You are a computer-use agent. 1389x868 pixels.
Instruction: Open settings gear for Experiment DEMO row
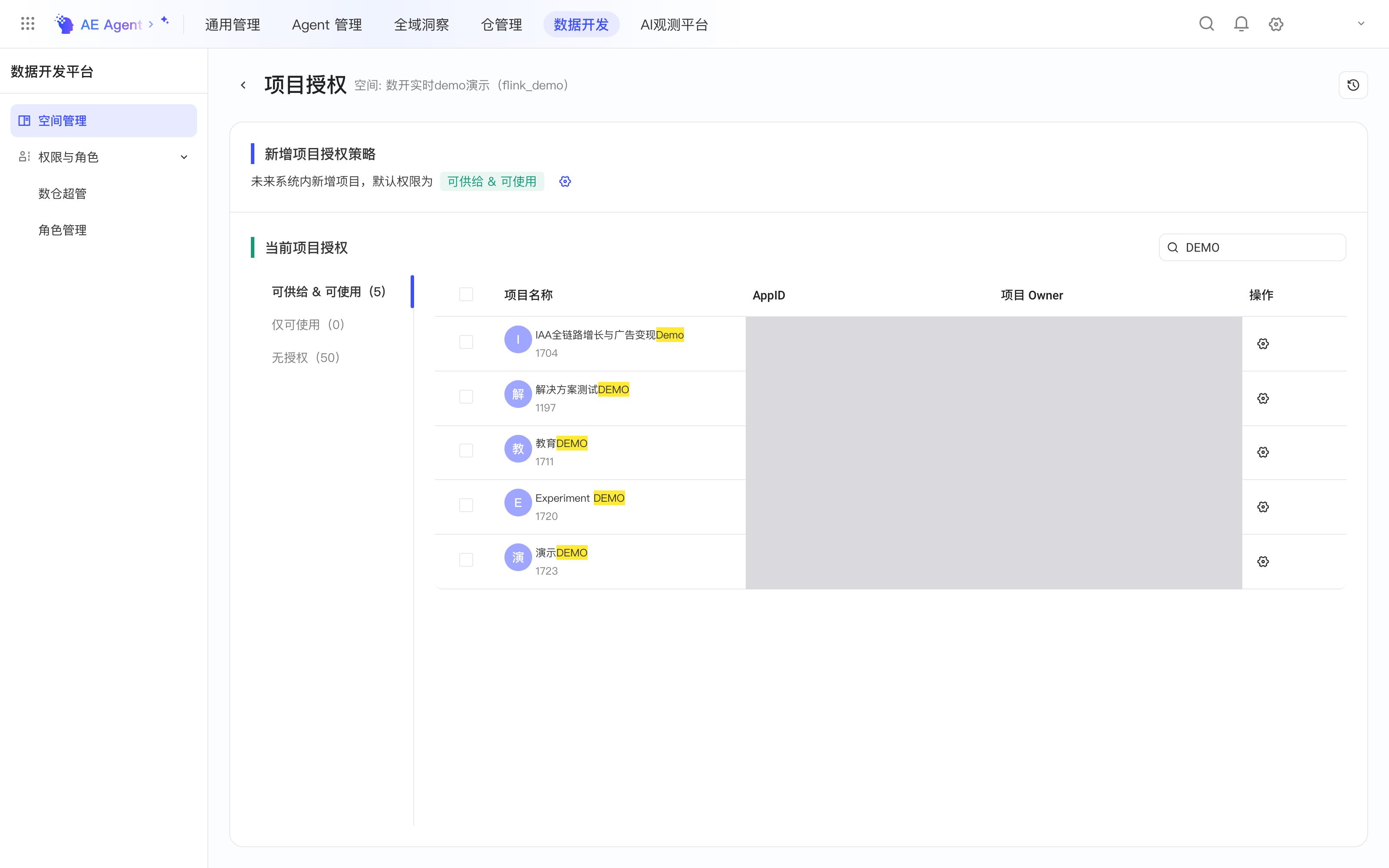[x=1263, y=506]
